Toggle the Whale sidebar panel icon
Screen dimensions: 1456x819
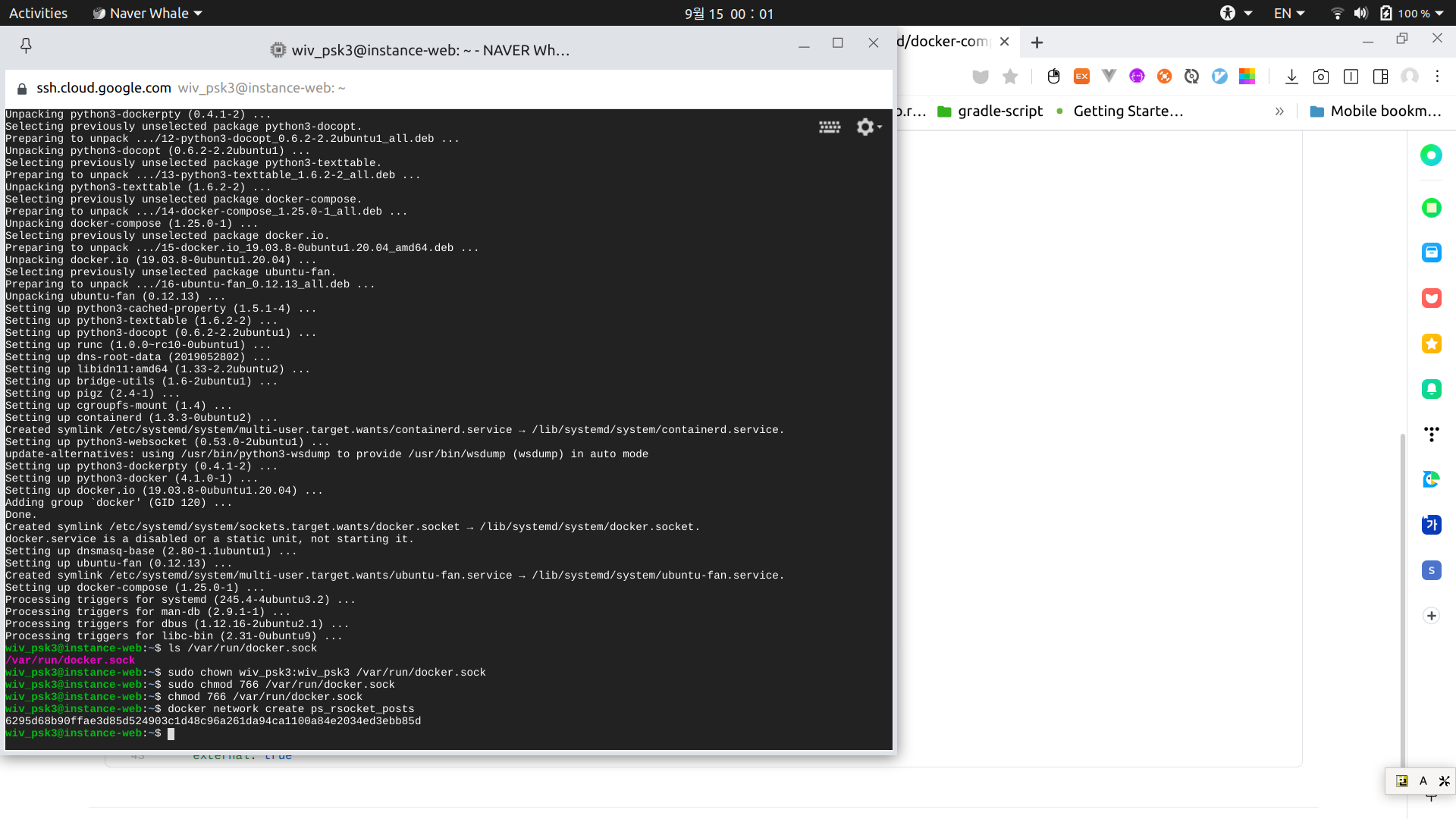pos(1380,77)
